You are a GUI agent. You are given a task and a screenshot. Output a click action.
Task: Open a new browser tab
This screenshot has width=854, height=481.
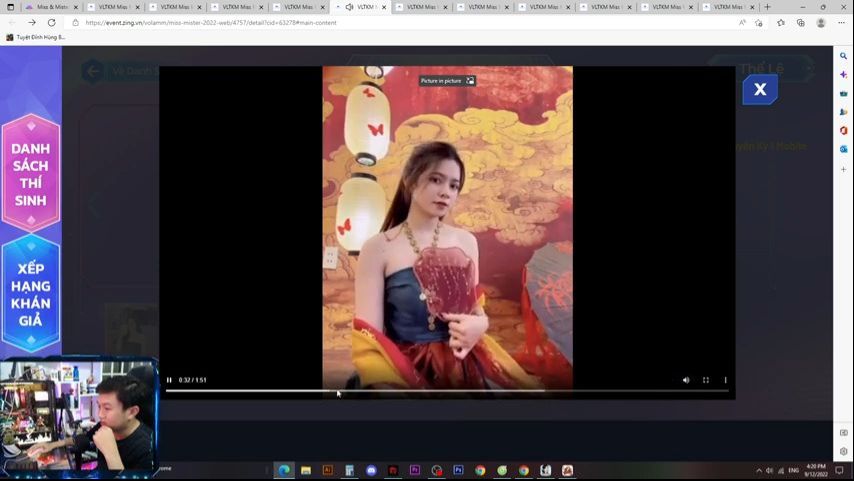click(767, 7)
